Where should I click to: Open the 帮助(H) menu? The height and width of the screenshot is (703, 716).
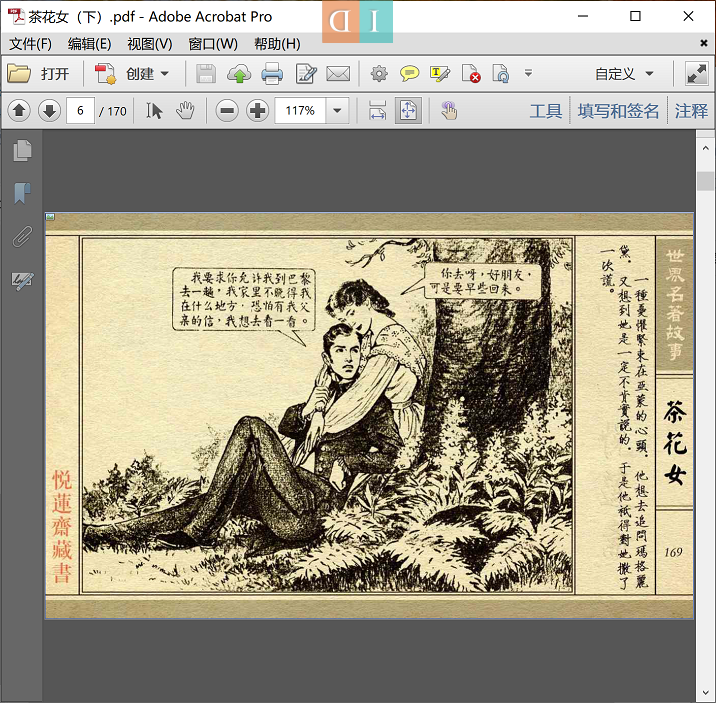pyautogui.click(x=277, y=44)
